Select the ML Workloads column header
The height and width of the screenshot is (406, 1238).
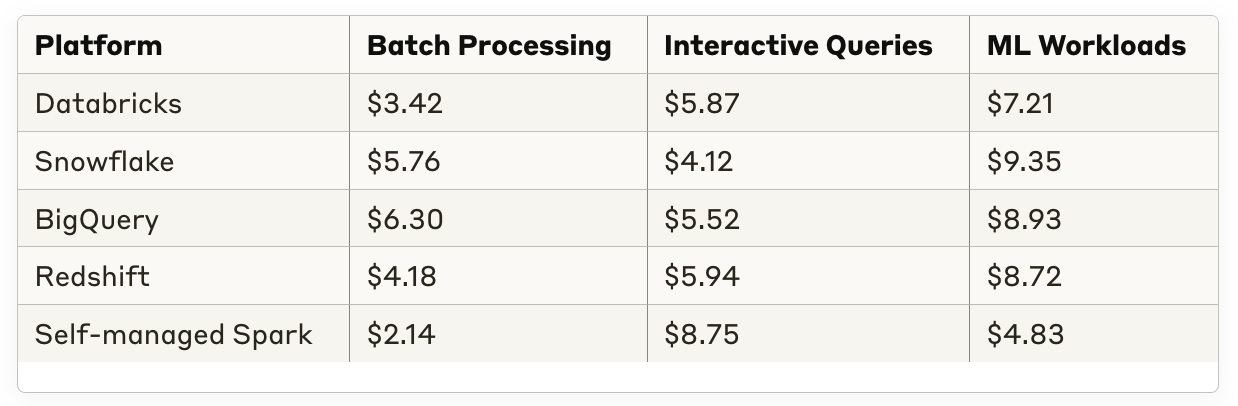[1086, 46]
